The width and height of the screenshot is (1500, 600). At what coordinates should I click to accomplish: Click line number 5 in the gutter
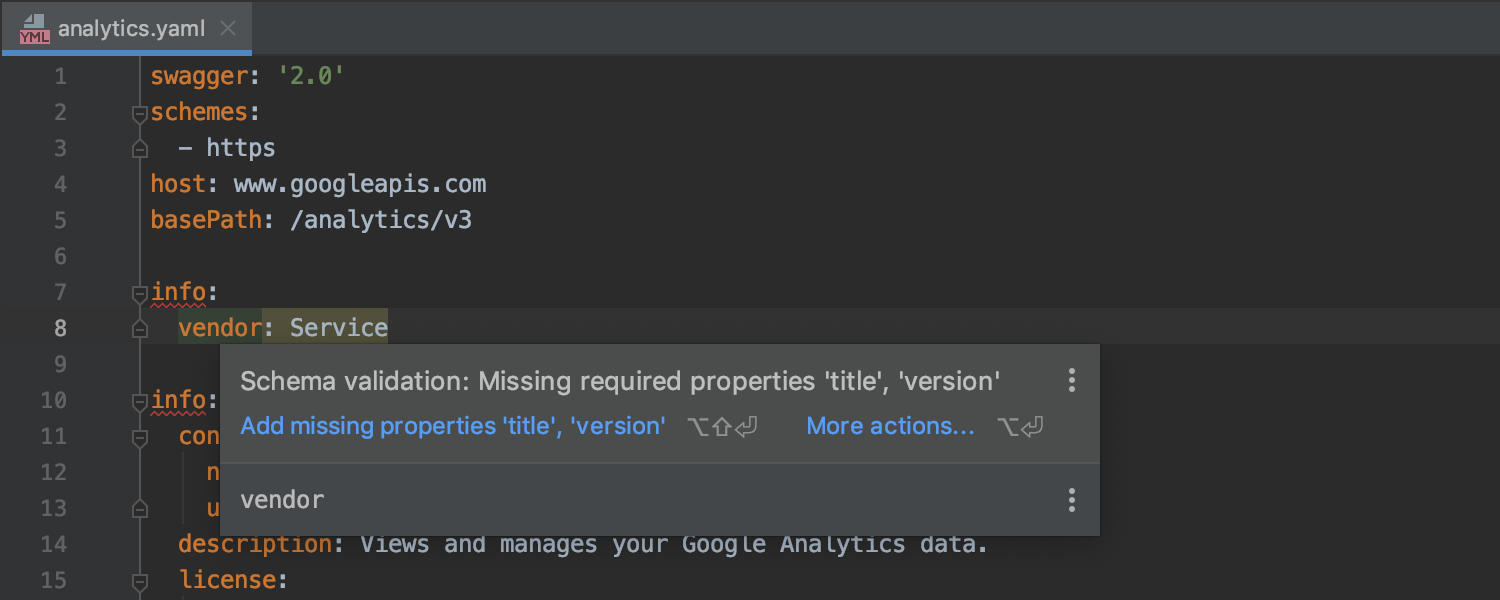[x=59, y=220]
